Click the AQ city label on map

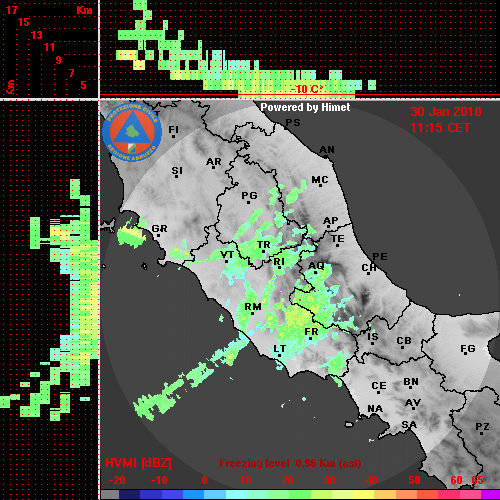click(x=316, y=266)
